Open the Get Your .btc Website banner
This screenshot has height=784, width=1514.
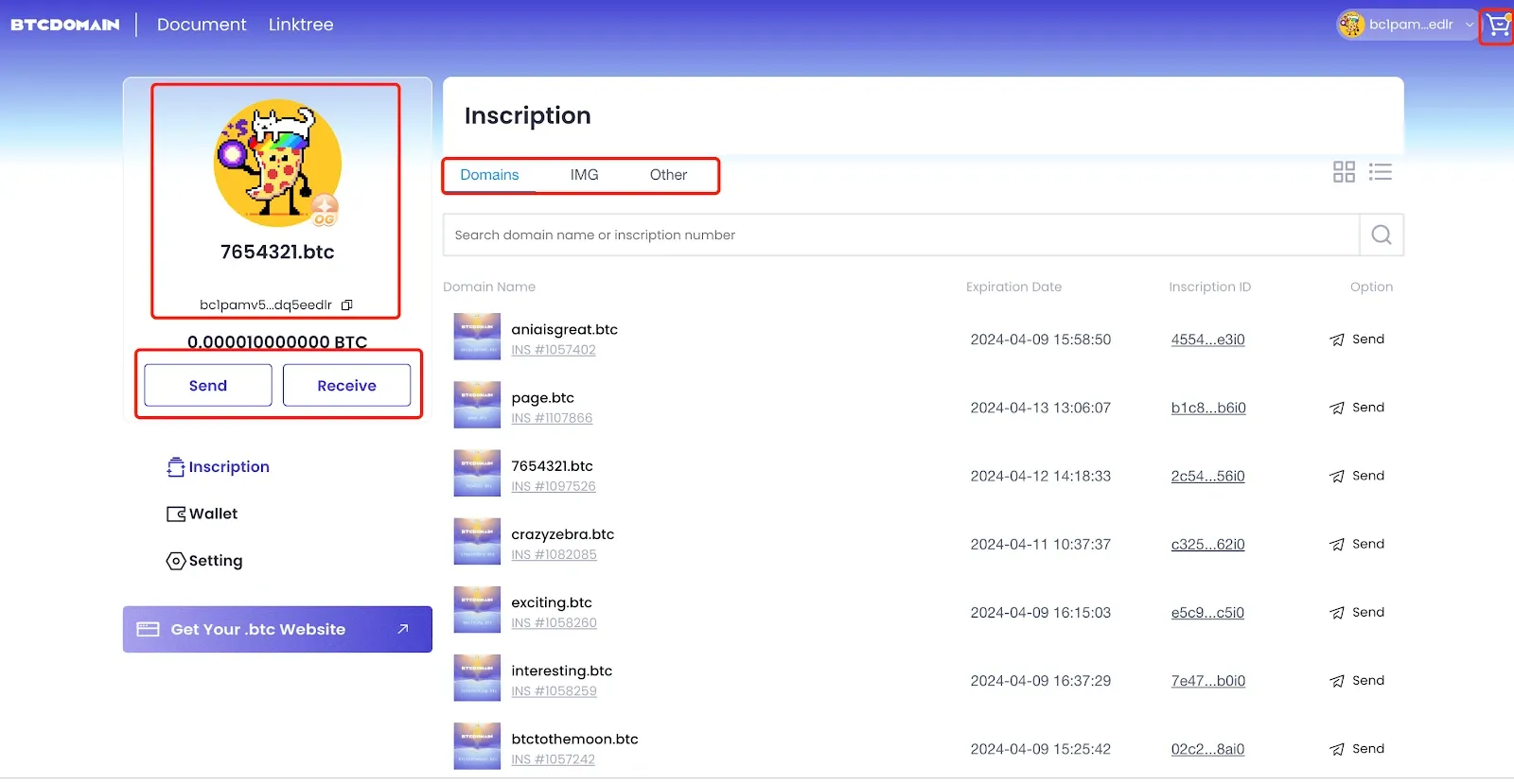coord(277,629)
